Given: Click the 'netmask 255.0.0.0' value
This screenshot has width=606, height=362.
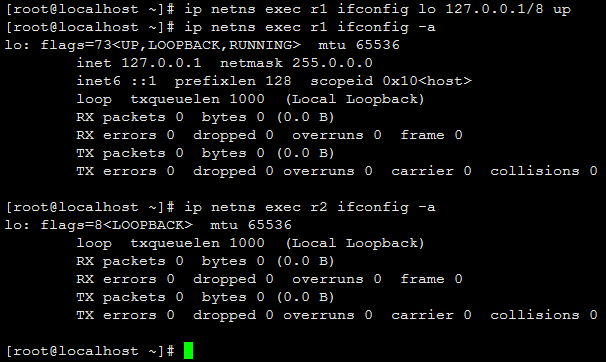Looking at the screenshot, I should point(296,63).
